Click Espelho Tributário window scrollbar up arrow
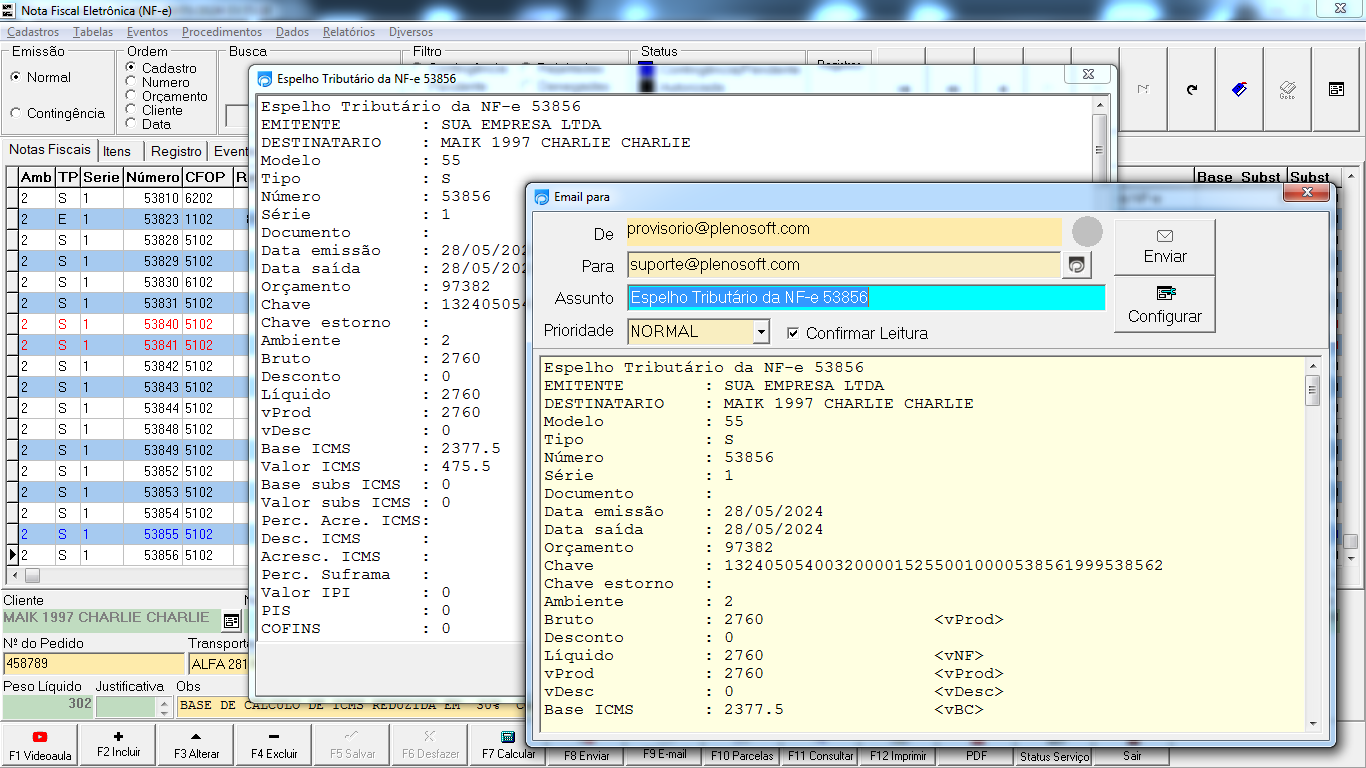1366x768 pixels. click(1100, 105)
